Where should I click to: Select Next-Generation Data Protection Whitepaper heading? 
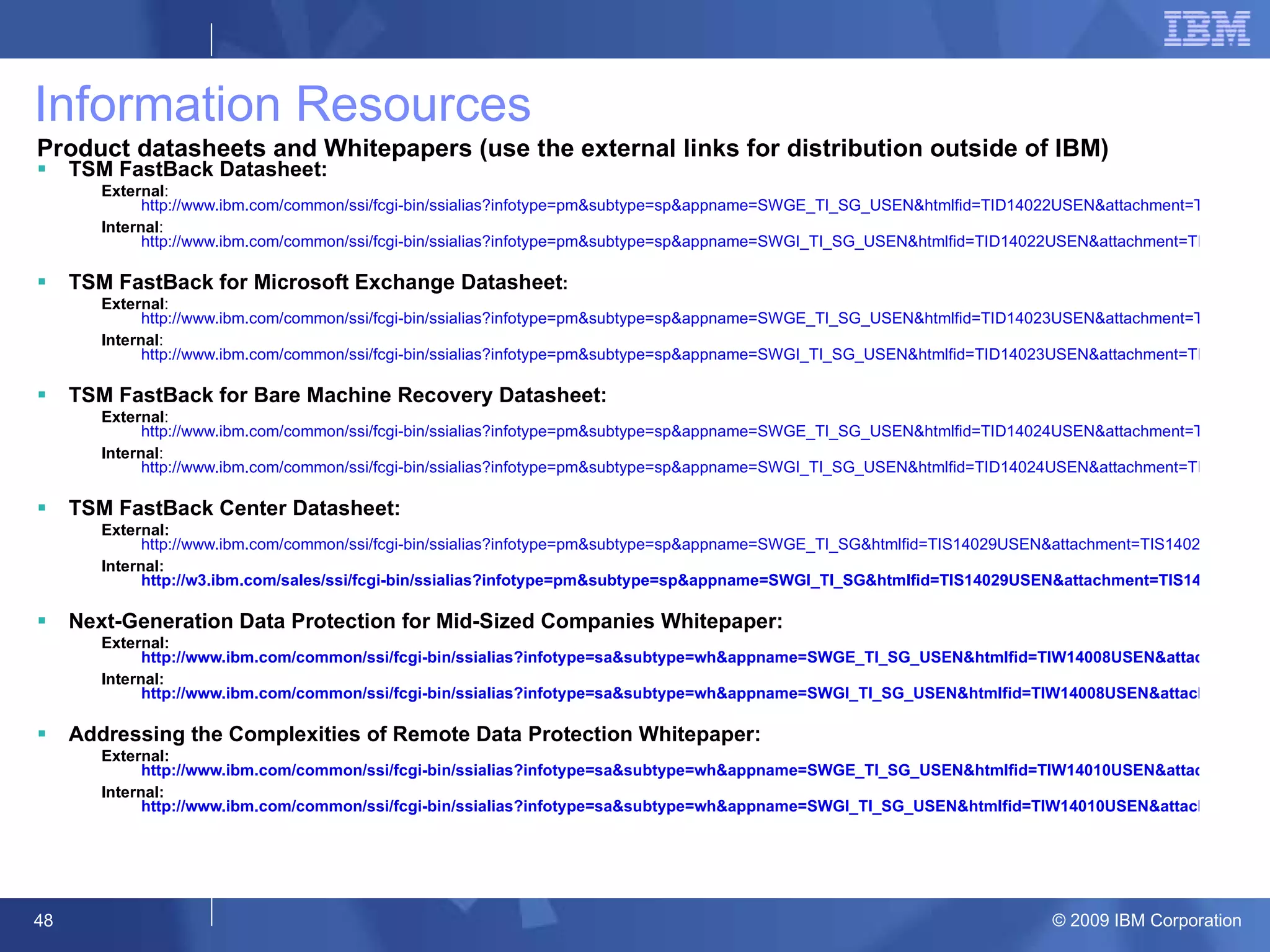coord(425,621)
